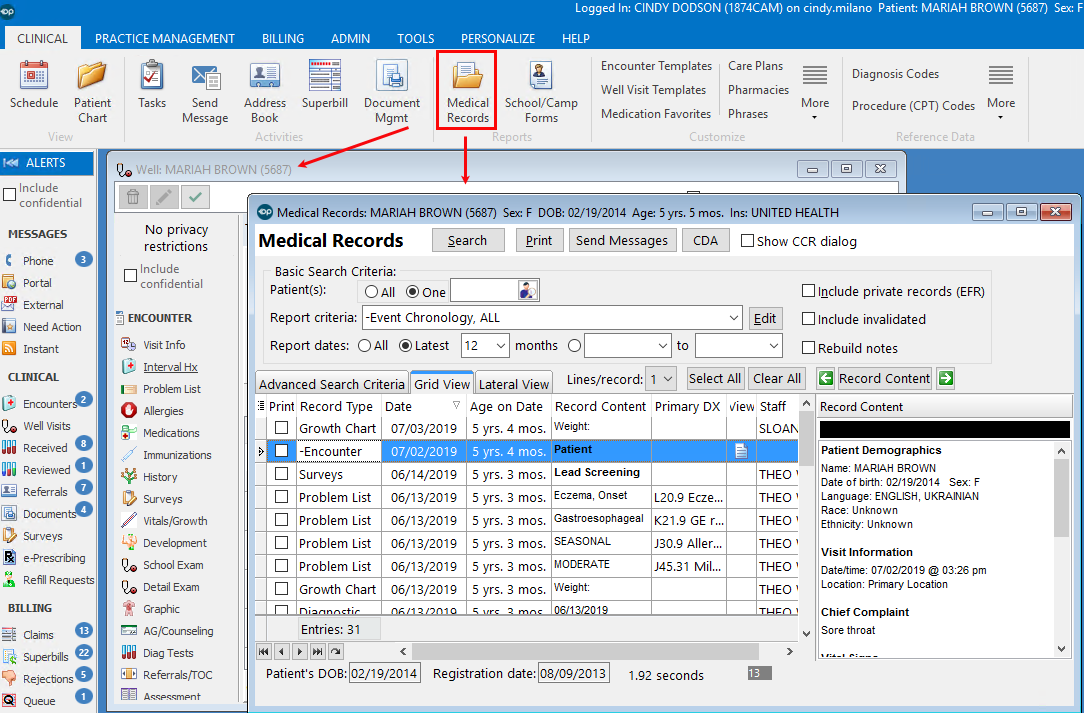Open the TOOLS ribbon tab
Screen dimensions: 1084x713
(415, 39)
